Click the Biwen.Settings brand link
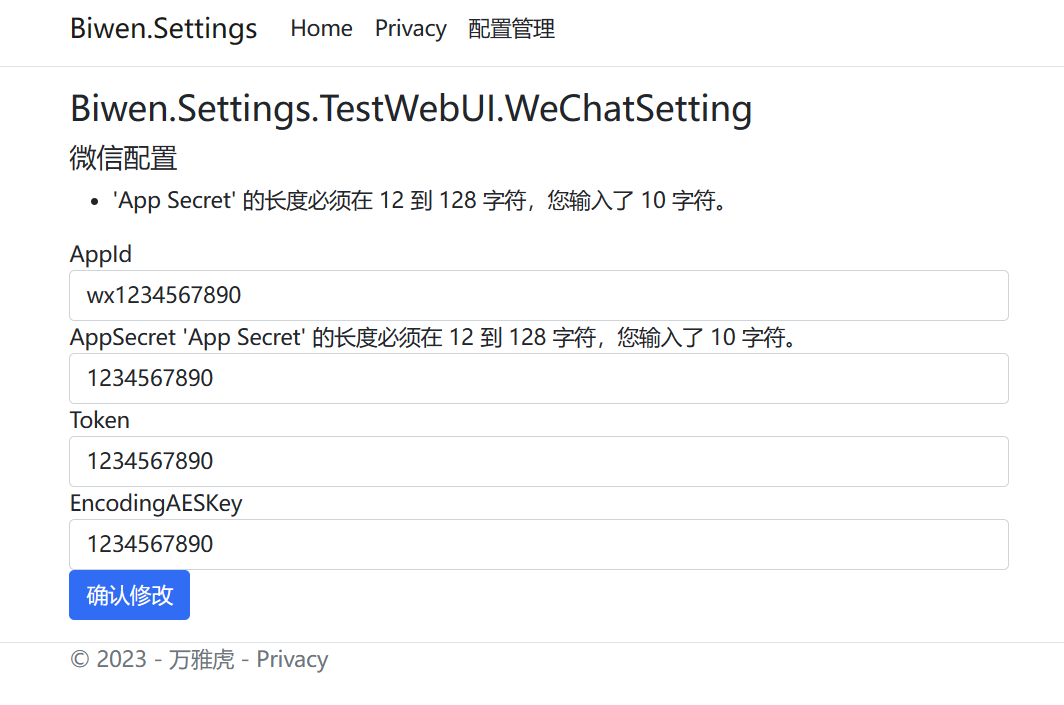Viewport: 1064px width, 705px height. point(162,29)
